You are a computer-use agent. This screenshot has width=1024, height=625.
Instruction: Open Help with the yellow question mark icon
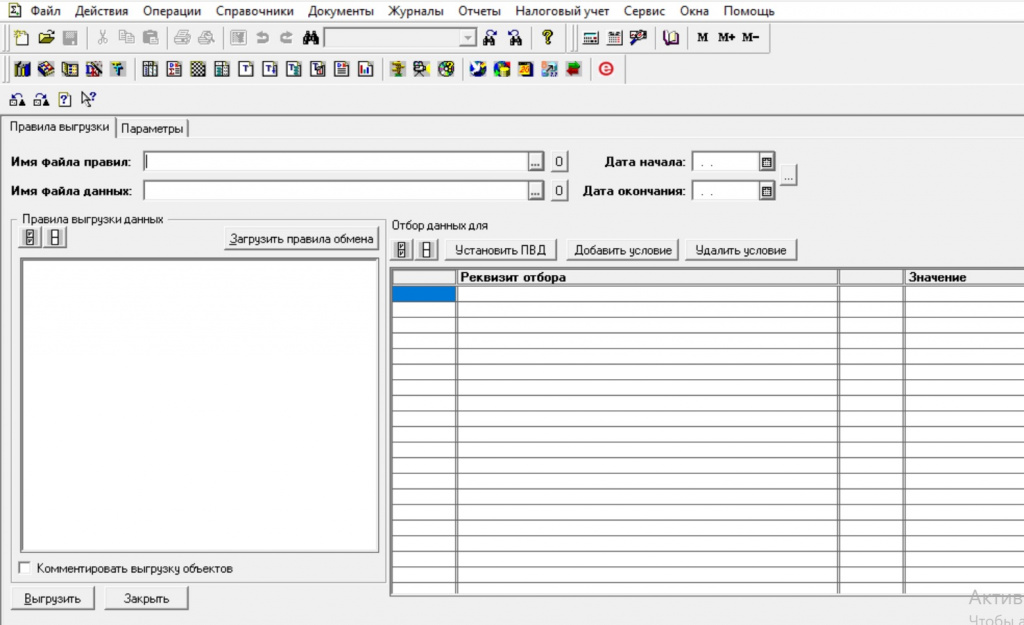(x=547, y=38)
